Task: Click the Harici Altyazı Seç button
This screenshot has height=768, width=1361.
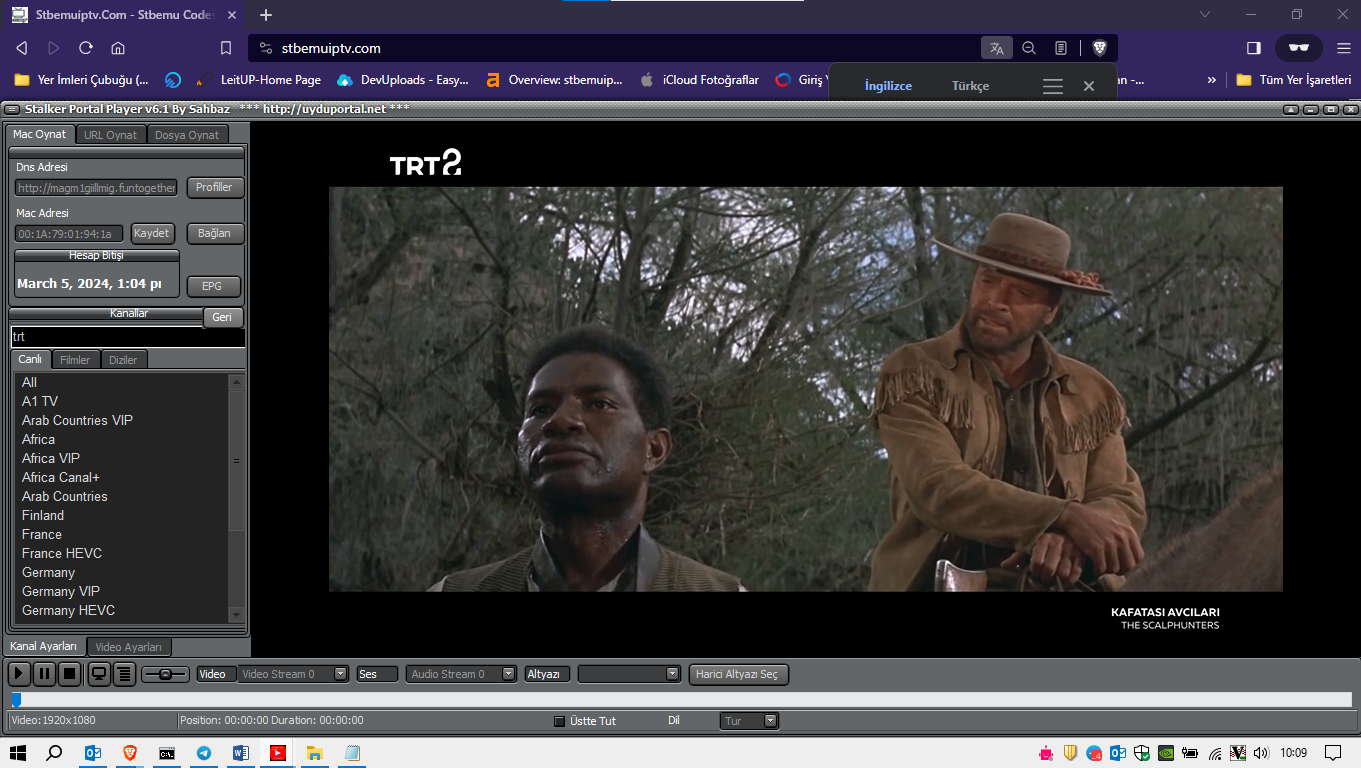Action: (739, 674)
